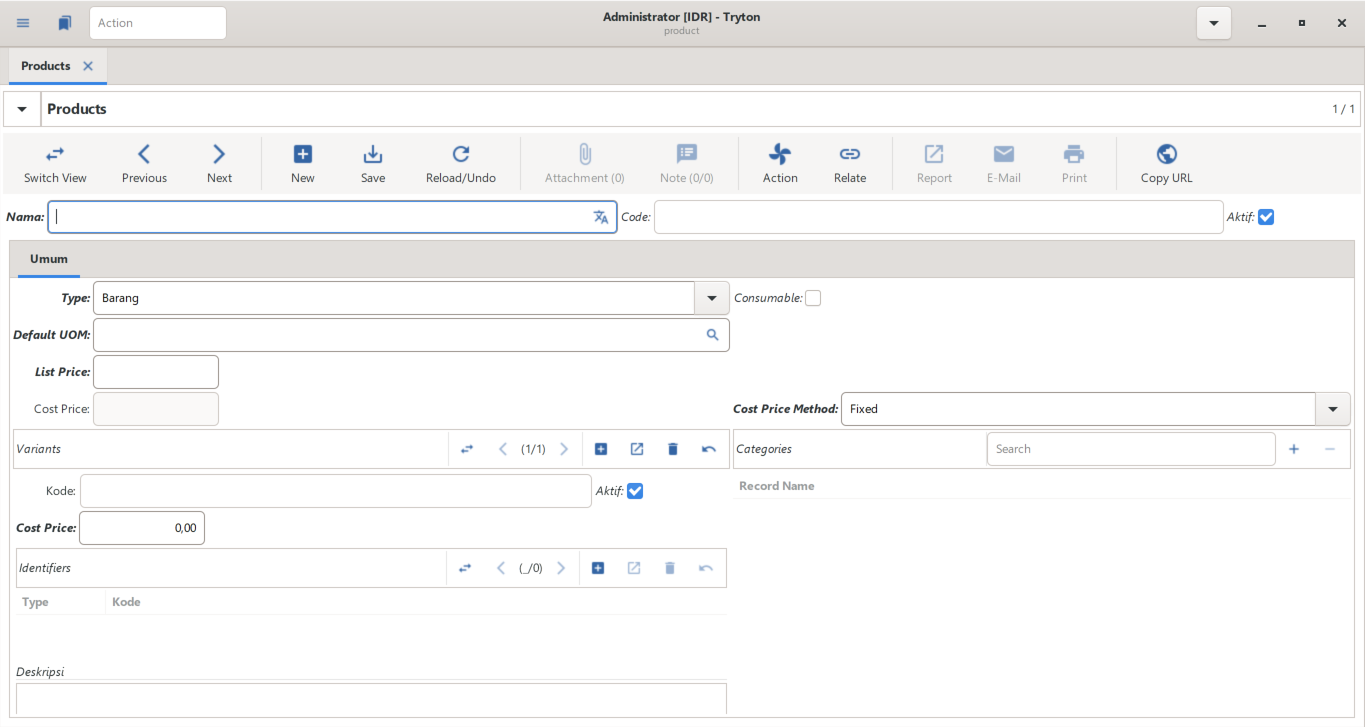Image resolution: width=1365 pixels, height=727 pixels.
Task: Click translate icon in Nama field
Action: point(601,217)
